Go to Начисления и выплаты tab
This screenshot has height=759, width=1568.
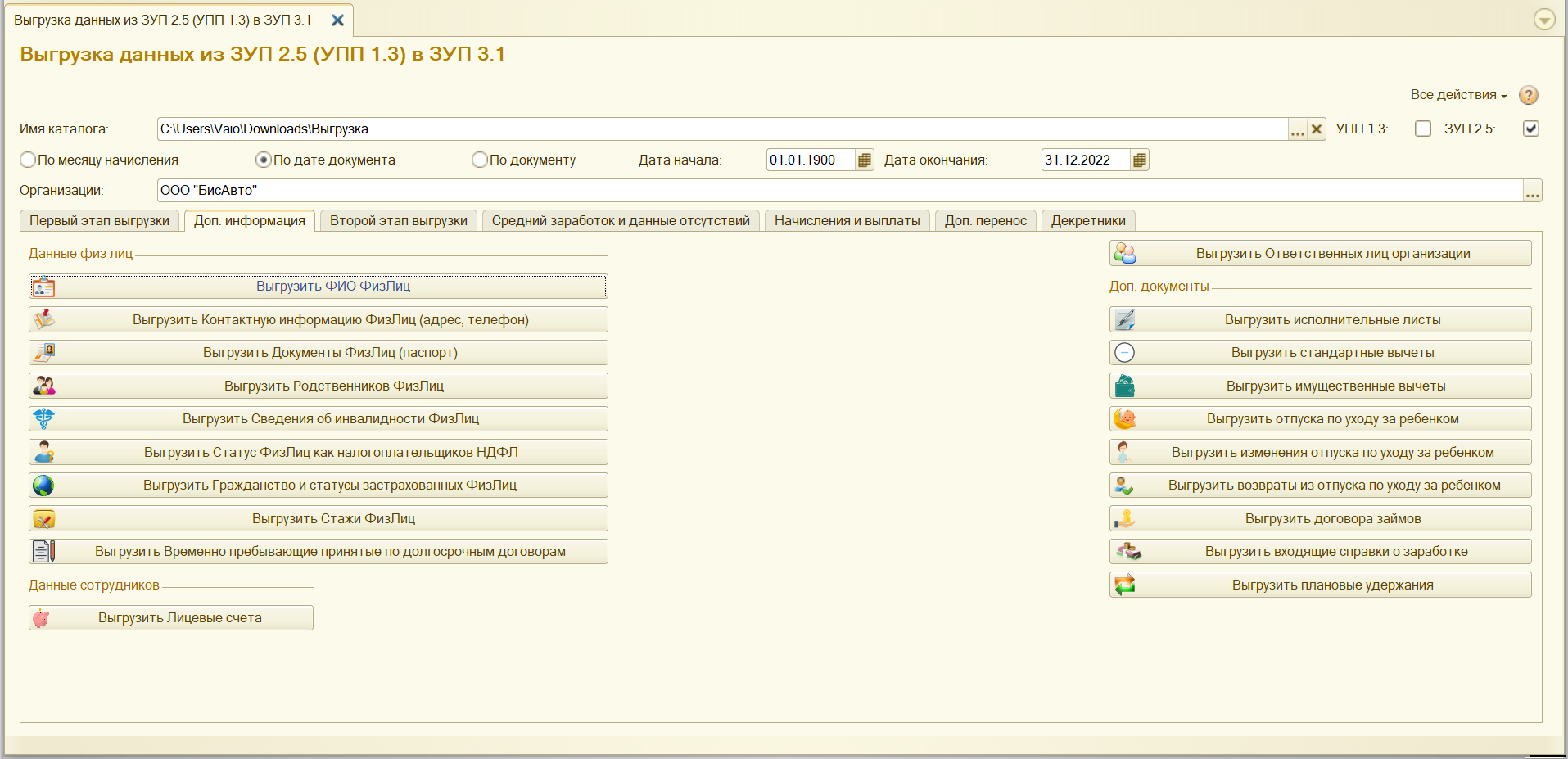[x=847, y=221]
